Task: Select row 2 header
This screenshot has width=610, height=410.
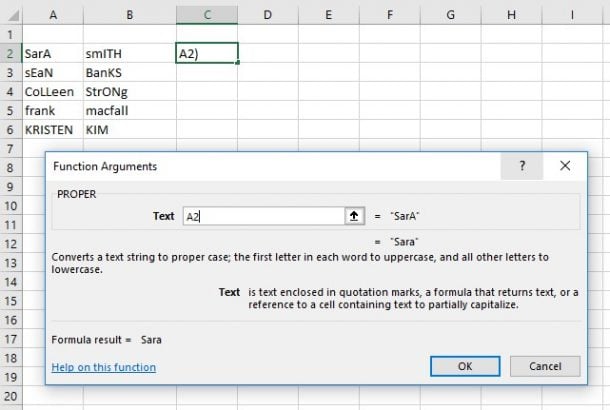Action: [11, 54]
